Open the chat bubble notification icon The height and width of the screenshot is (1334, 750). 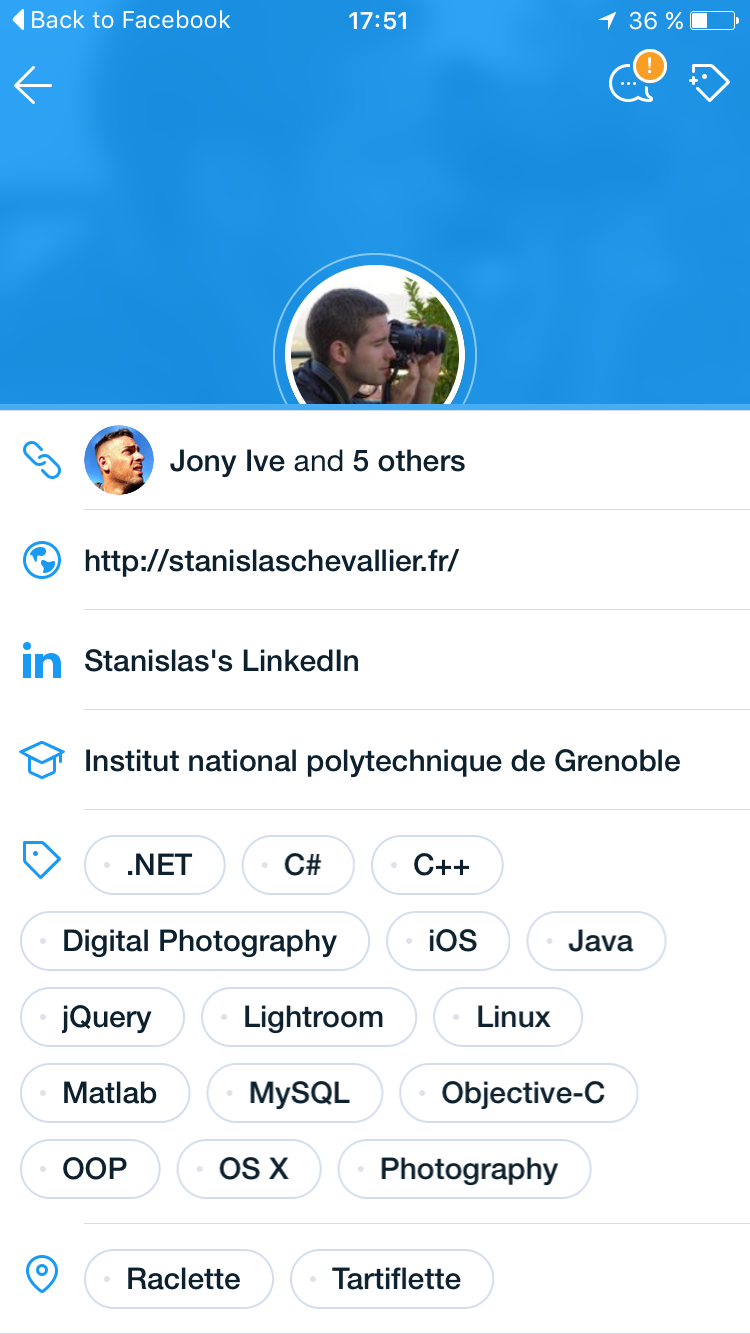[634, 82]
